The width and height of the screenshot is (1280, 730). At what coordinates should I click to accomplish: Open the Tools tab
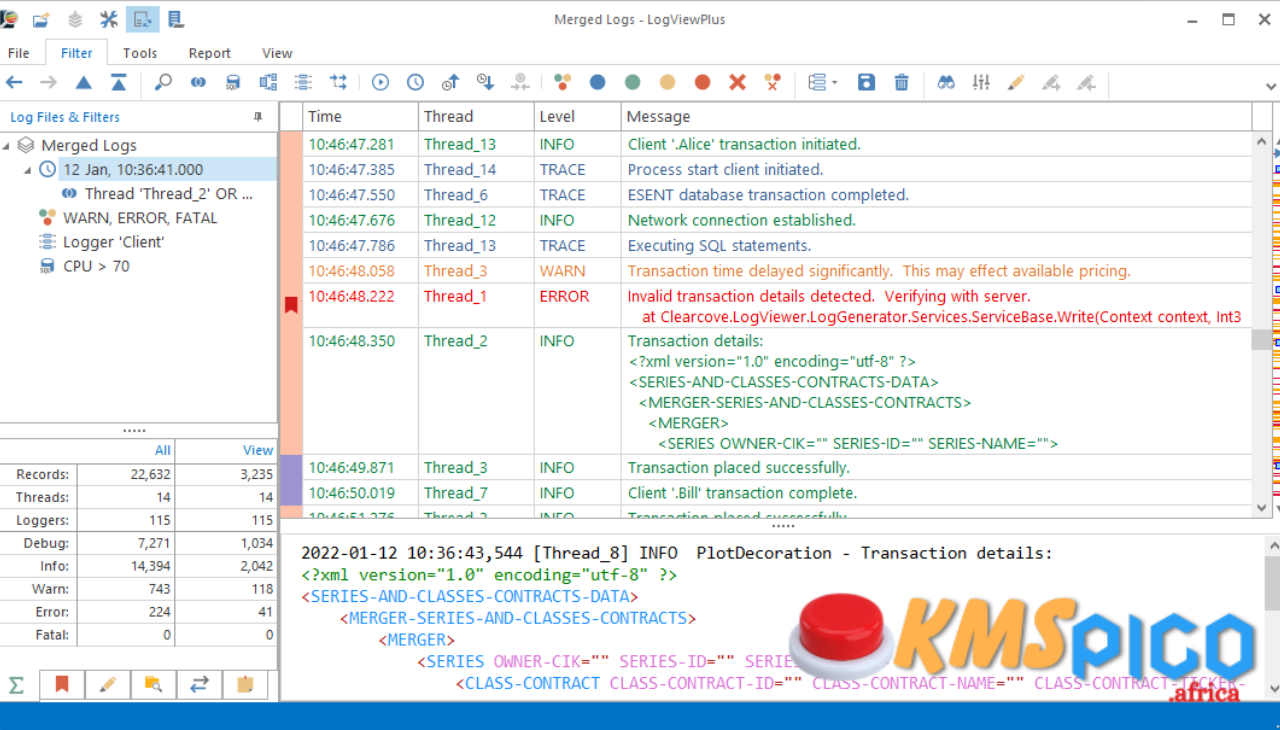point(140,53)
